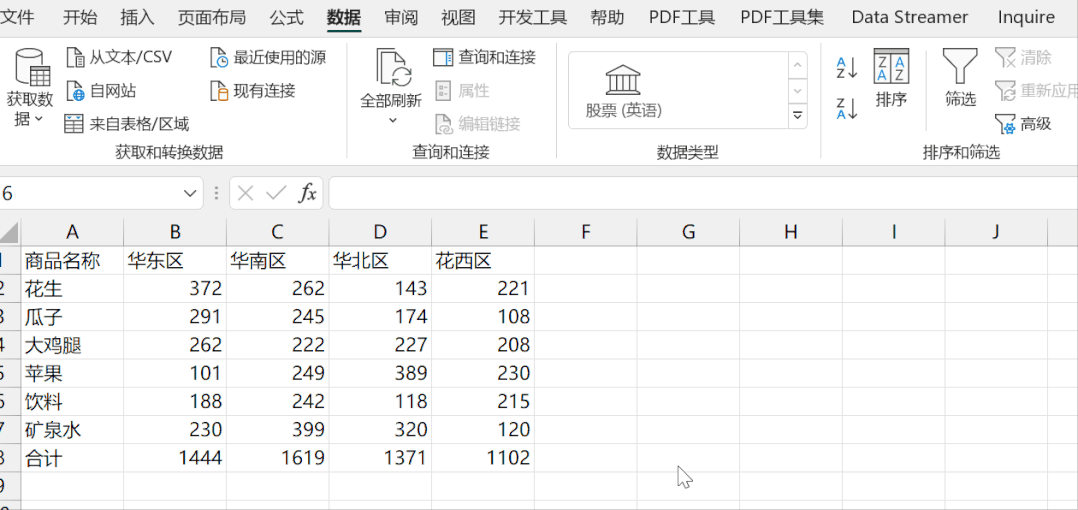Choose 来自表格/区域 option

coord(126,124)
